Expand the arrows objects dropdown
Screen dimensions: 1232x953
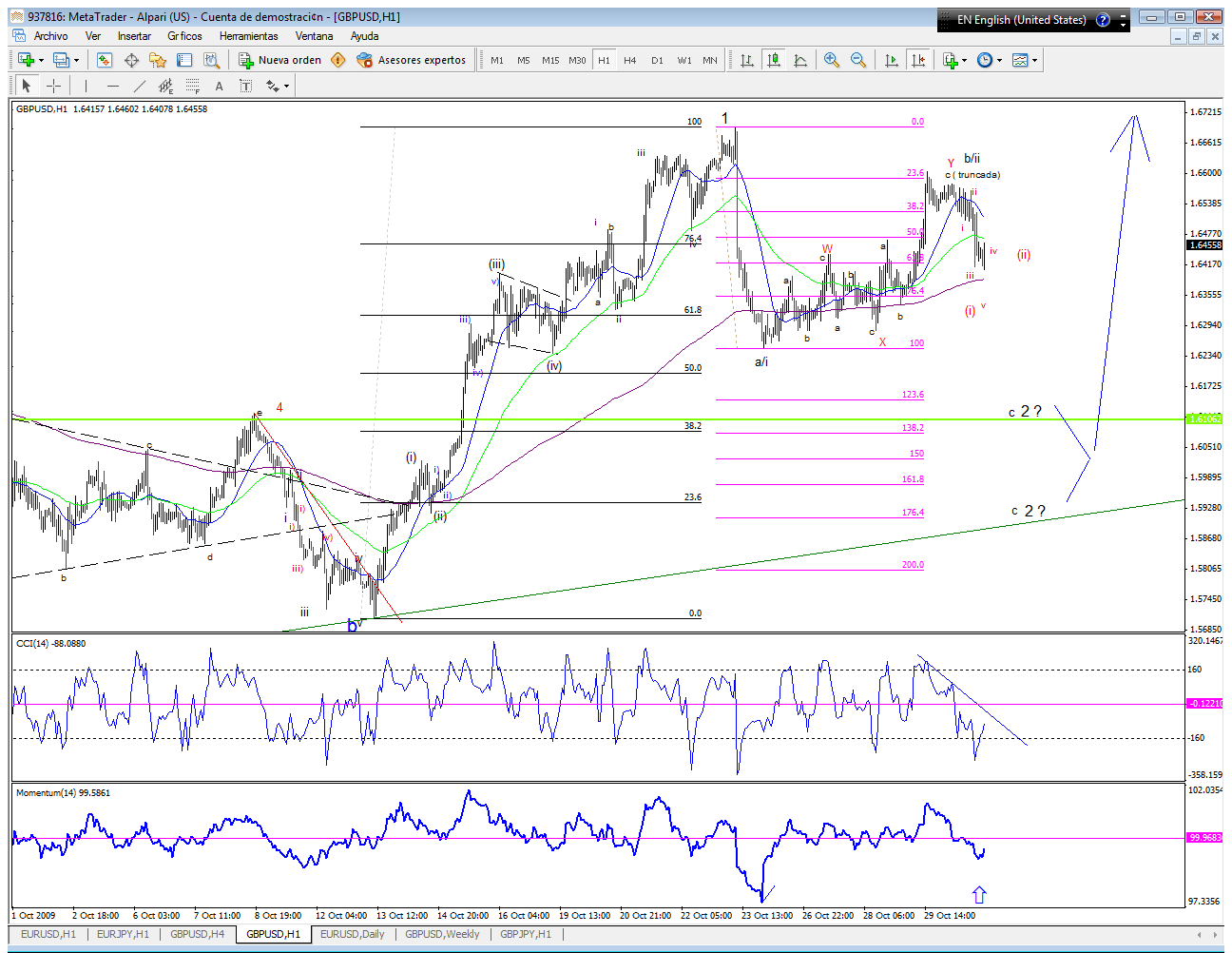(286, 86)
